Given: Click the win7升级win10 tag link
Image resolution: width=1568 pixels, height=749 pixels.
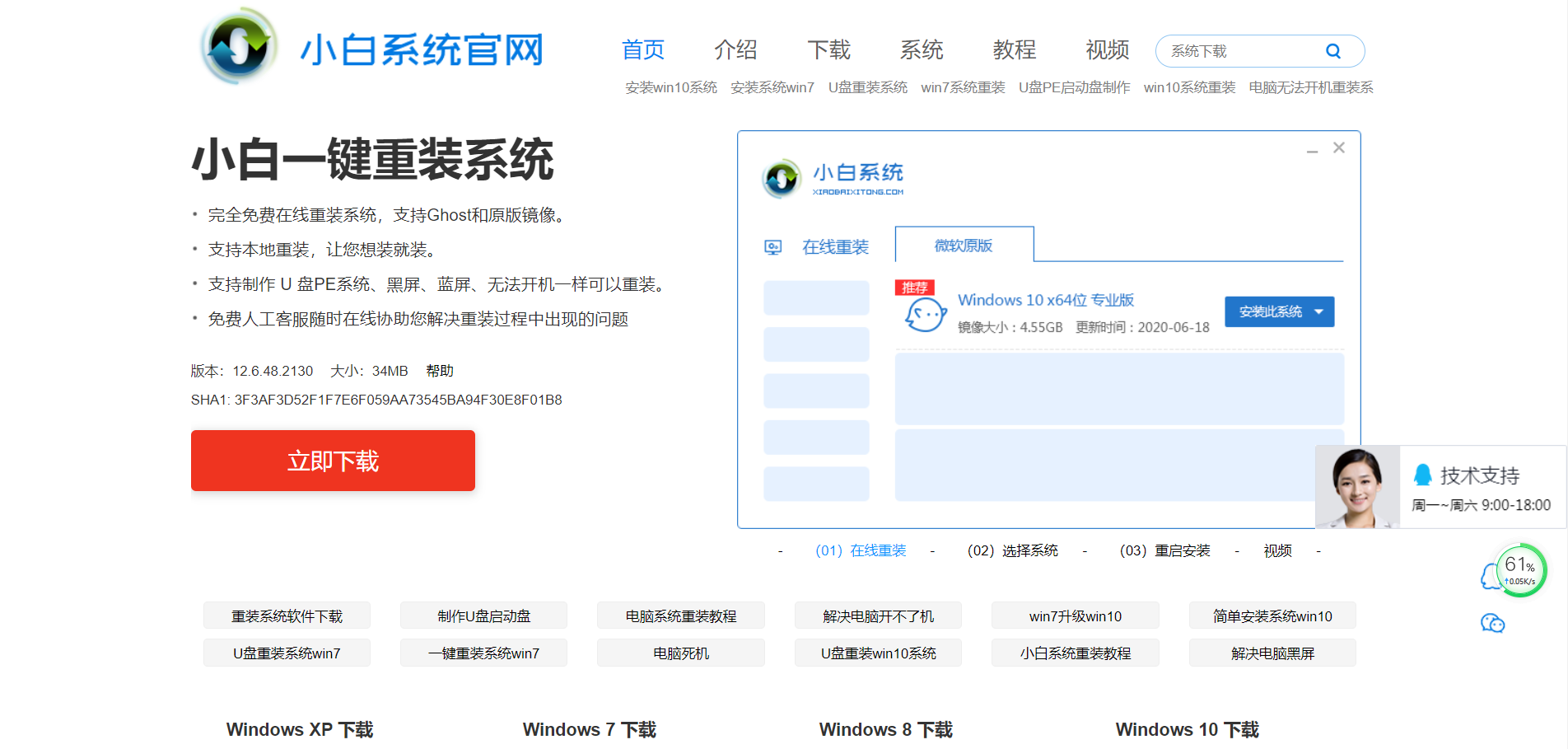Looking at the screenshot, I should [1075, 616].
